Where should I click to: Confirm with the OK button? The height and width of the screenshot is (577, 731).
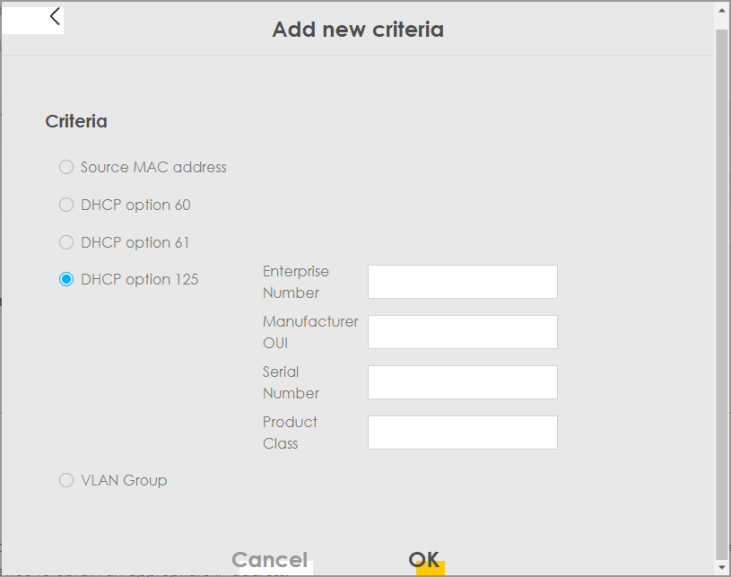pyautogui.click(x=424, y=560)
